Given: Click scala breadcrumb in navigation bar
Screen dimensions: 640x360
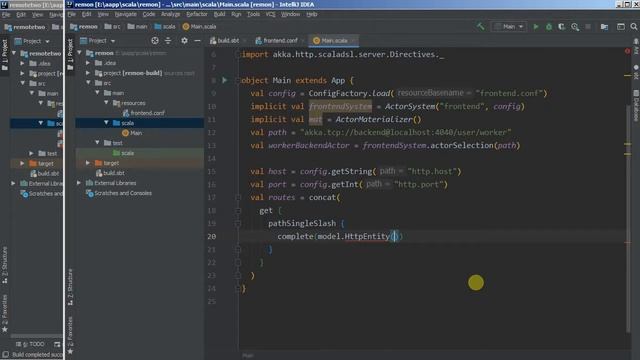Looking at the screenshot, I should (x=165, y=27).
